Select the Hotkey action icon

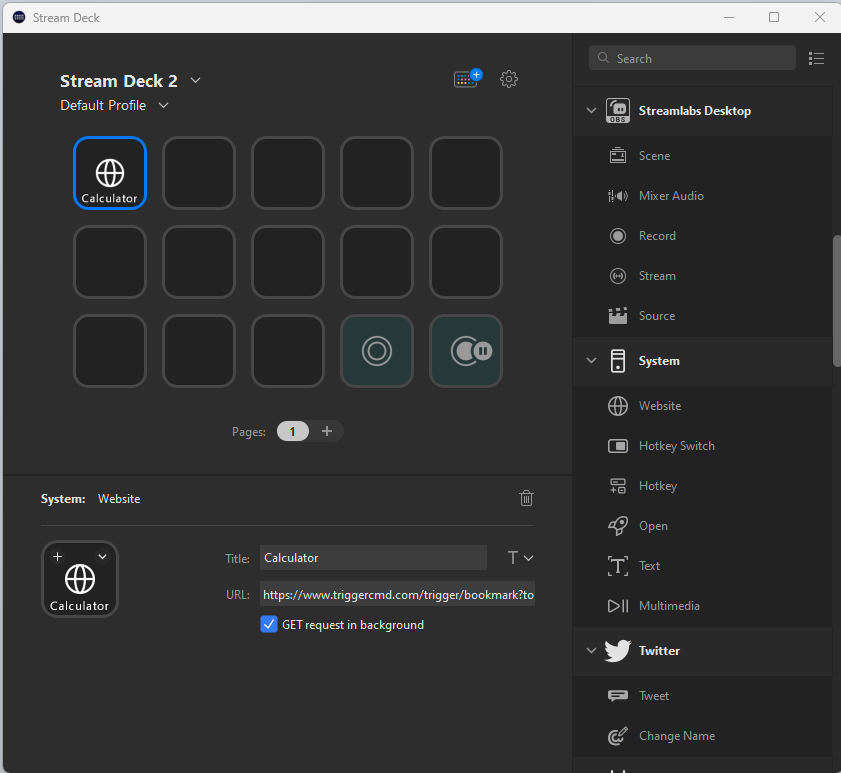tap(618, 486)
